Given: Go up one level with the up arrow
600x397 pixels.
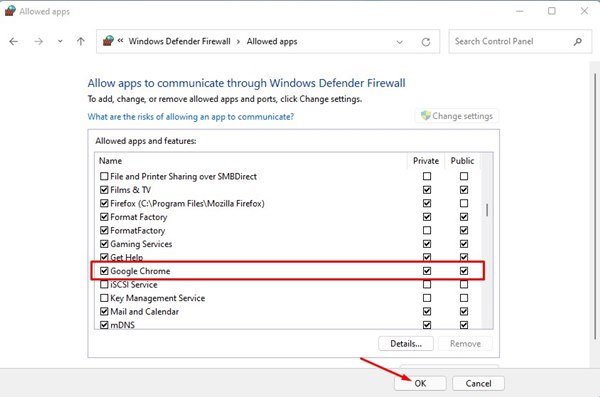Looking at the screenshot, I should coord(80,41).
